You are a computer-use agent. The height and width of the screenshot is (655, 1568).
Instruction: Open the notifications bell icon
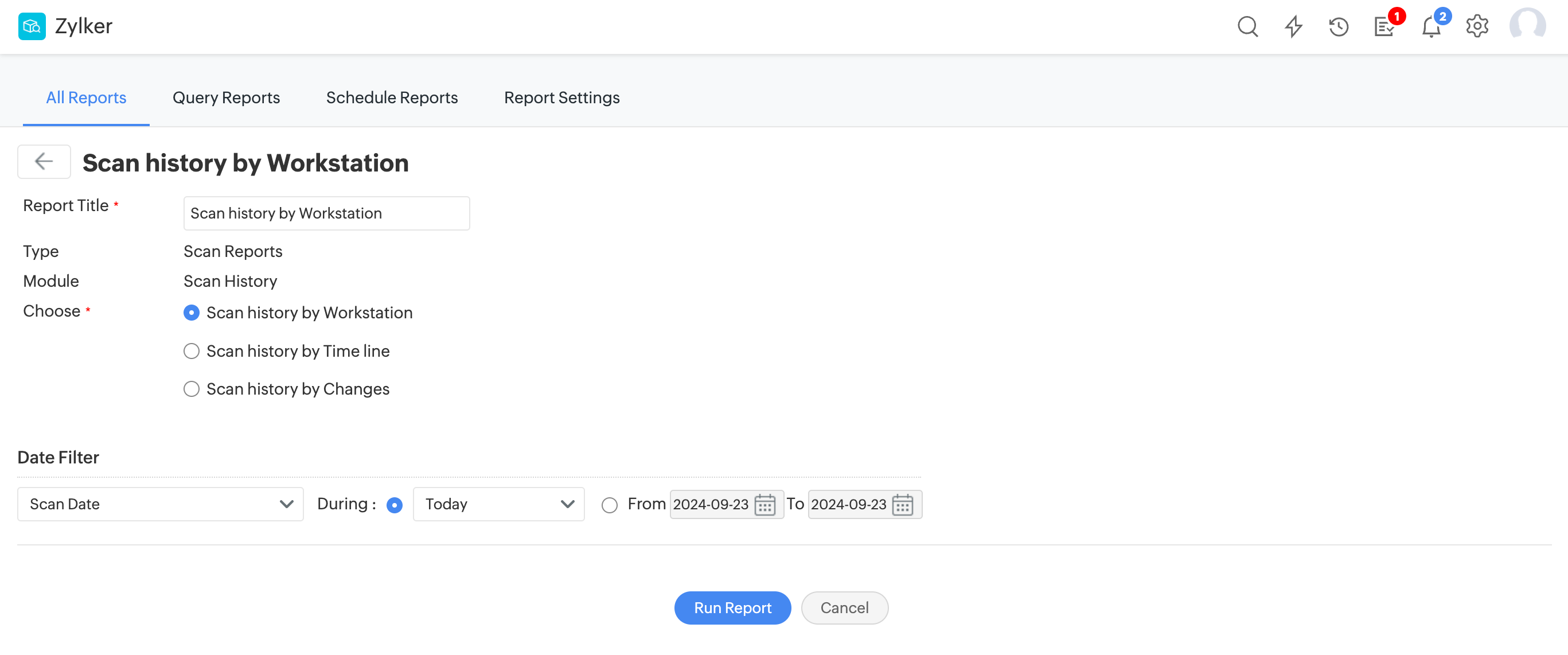pyautogui.click(x=1430, y=27)
